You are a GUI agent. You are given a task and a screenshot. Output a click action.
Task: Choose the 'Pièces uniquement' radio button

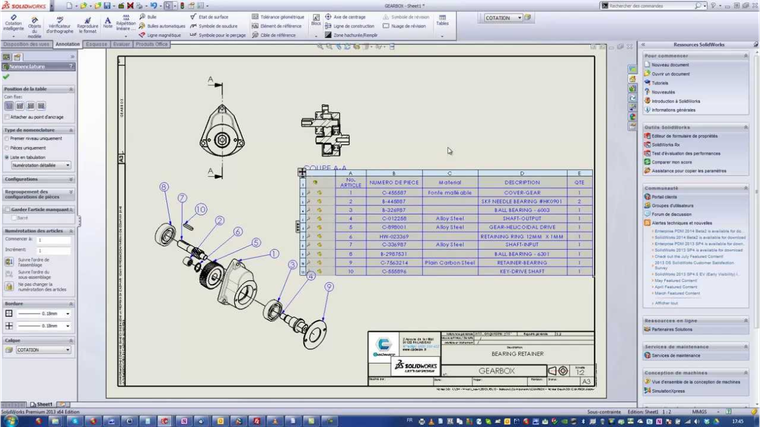pos(7,148)
